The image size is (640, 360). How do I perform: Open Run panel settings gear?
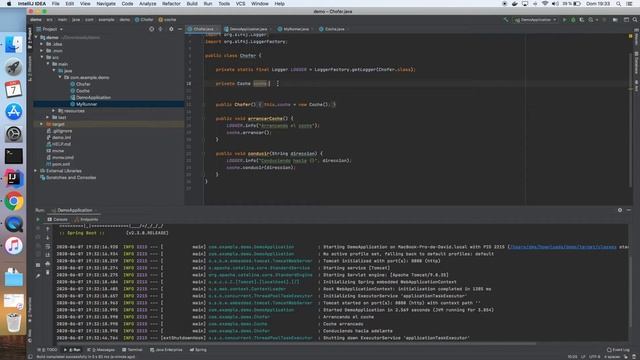(x=620, y=210)
